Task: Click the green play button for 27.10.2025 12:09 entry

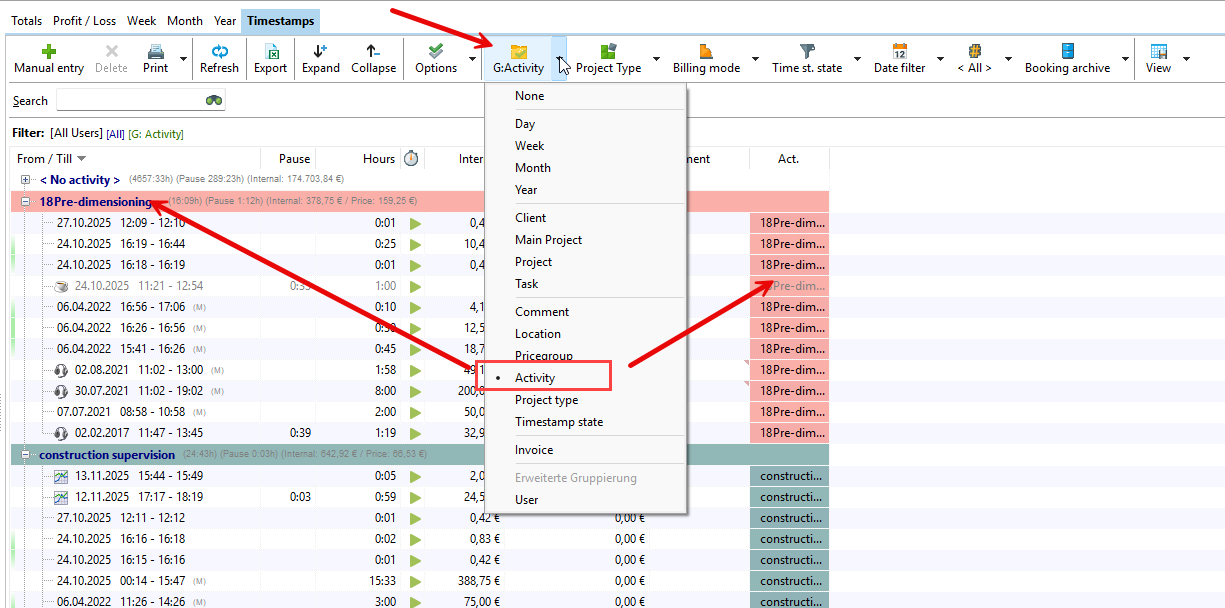Action: click(415, 223)
